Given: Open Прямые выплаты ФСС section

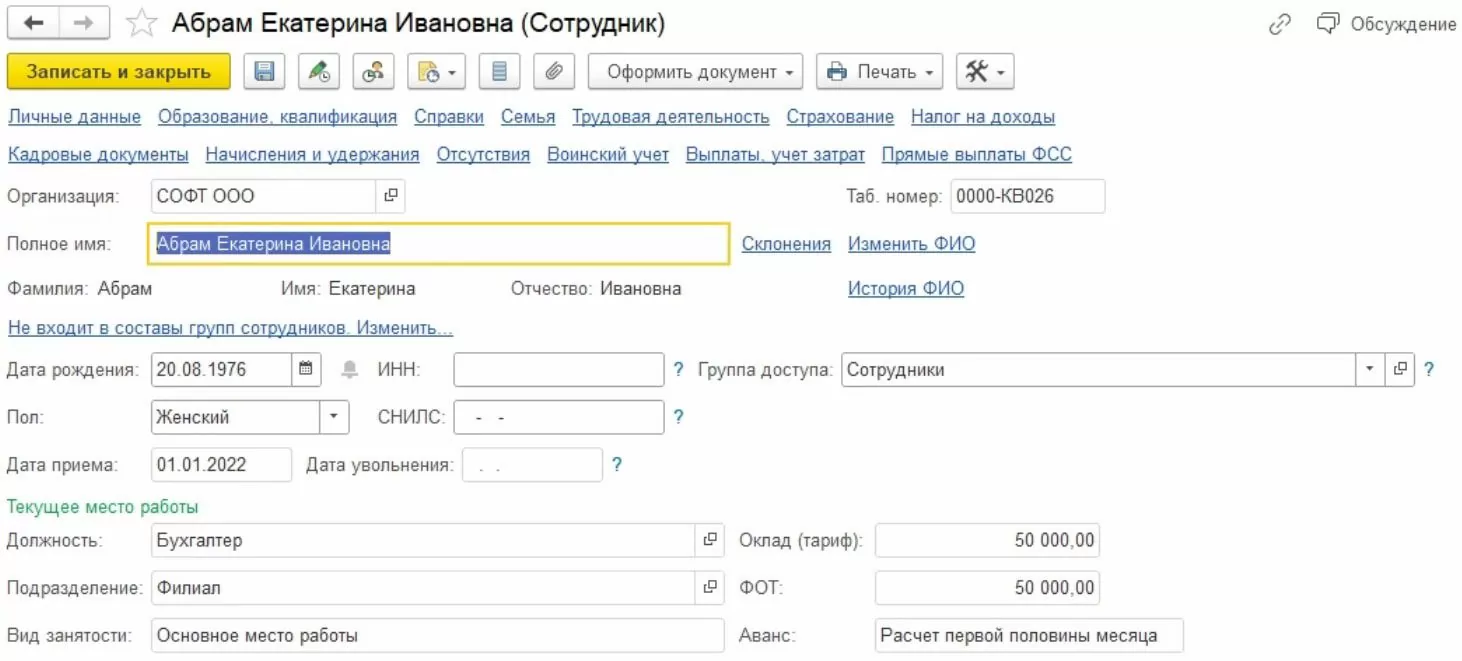Looking at the screenshot, I should coord(976,155).
